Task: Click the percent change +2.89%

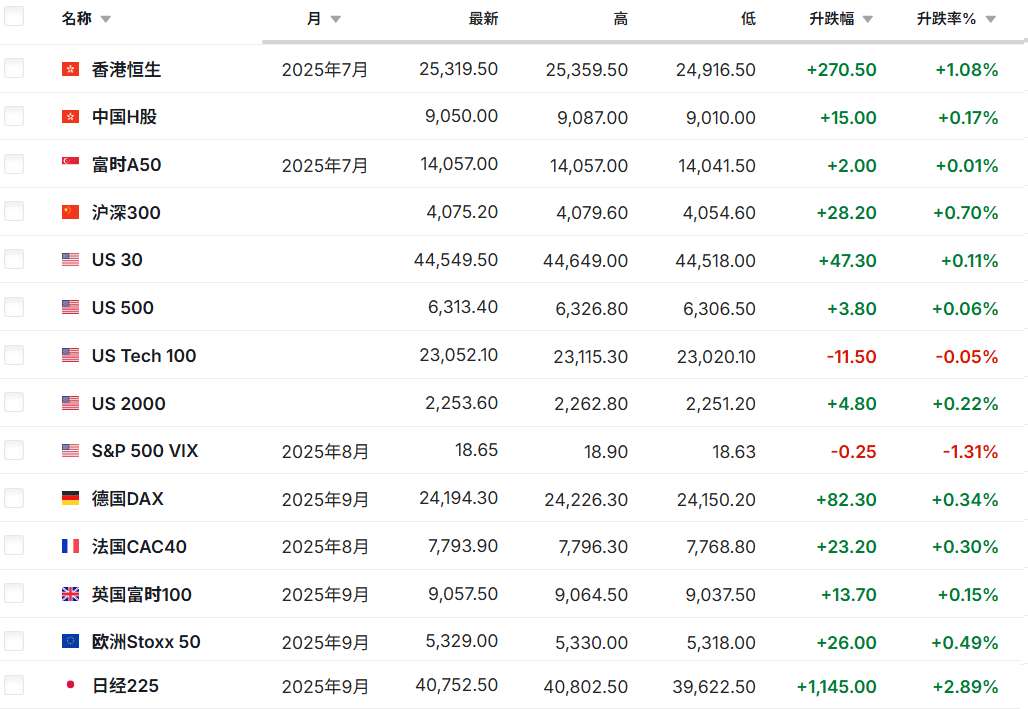Action: point(966,687)
